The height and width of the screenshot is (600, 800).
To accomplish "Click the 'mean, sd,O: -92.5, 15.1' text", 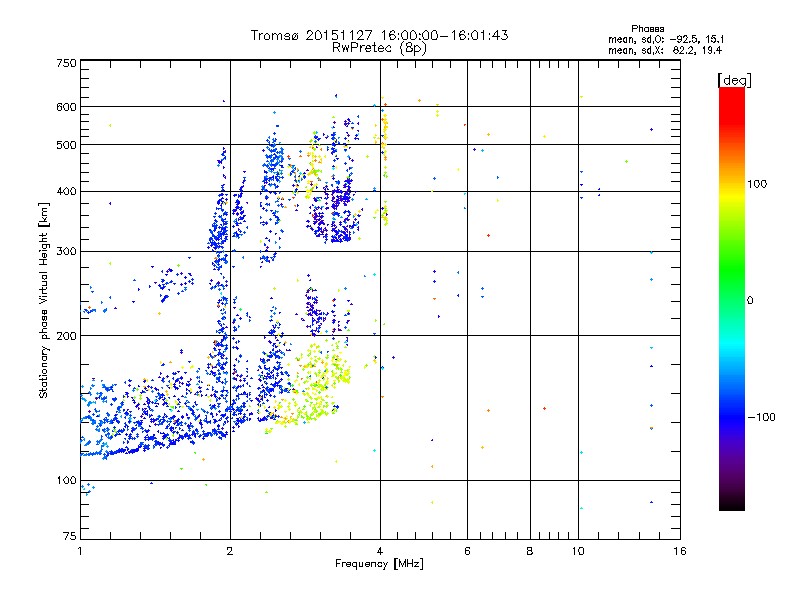I will click(666, 39).
